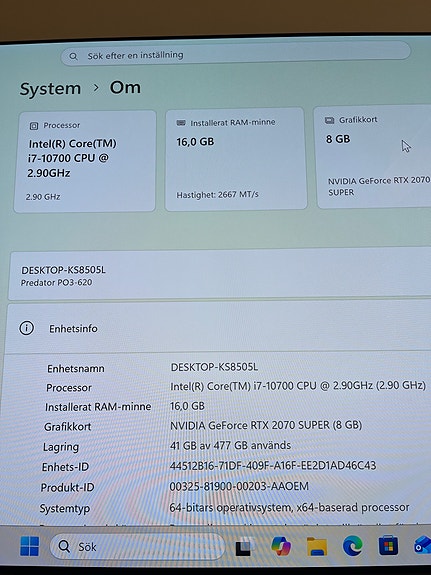The width and height of the screenshot is (431, 575).
Task: Open File Explorer from the taskbar
Action: click(x=317, y=546)
